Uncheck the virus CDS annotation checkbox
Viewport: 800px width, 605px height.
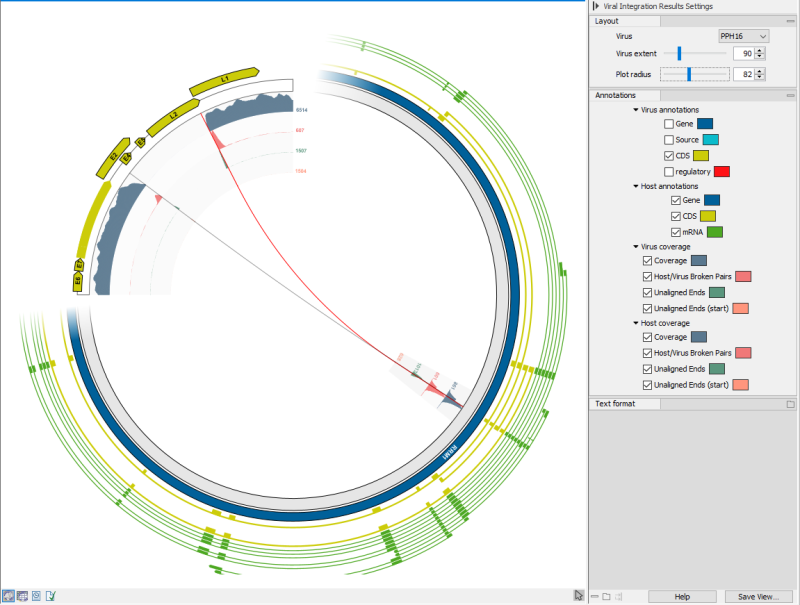669,155
